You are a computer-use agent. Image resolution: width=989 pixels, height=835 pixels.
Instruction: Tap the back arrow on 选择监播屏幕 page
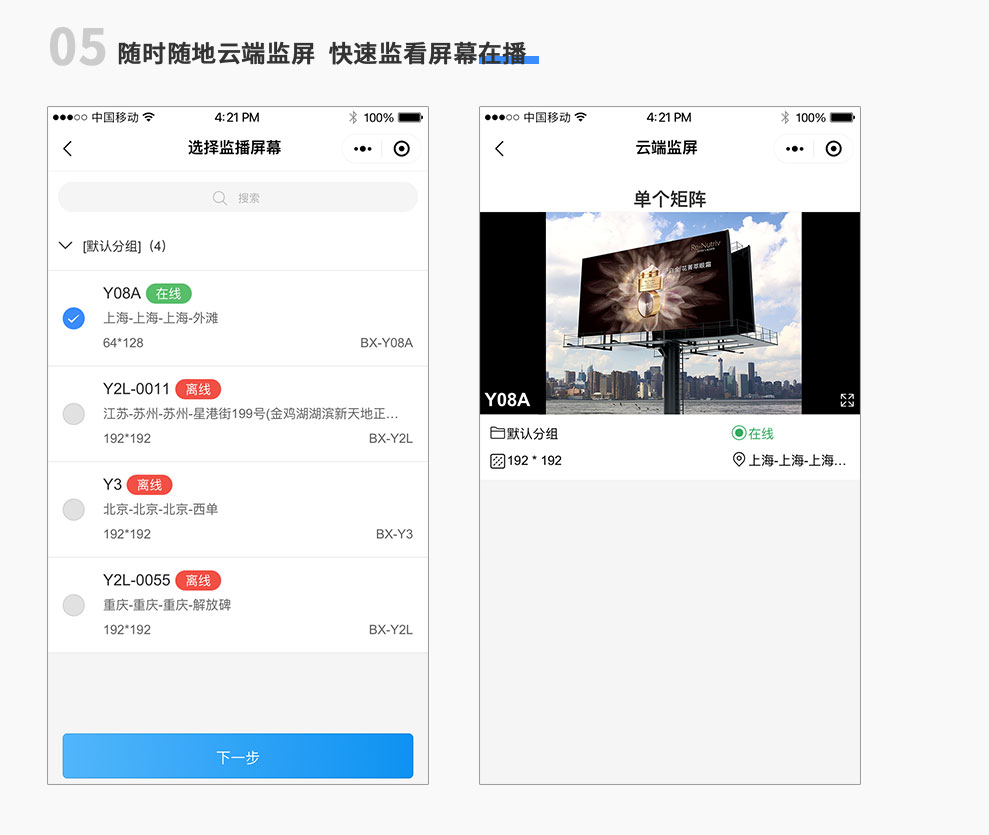(x=67, y=148)
